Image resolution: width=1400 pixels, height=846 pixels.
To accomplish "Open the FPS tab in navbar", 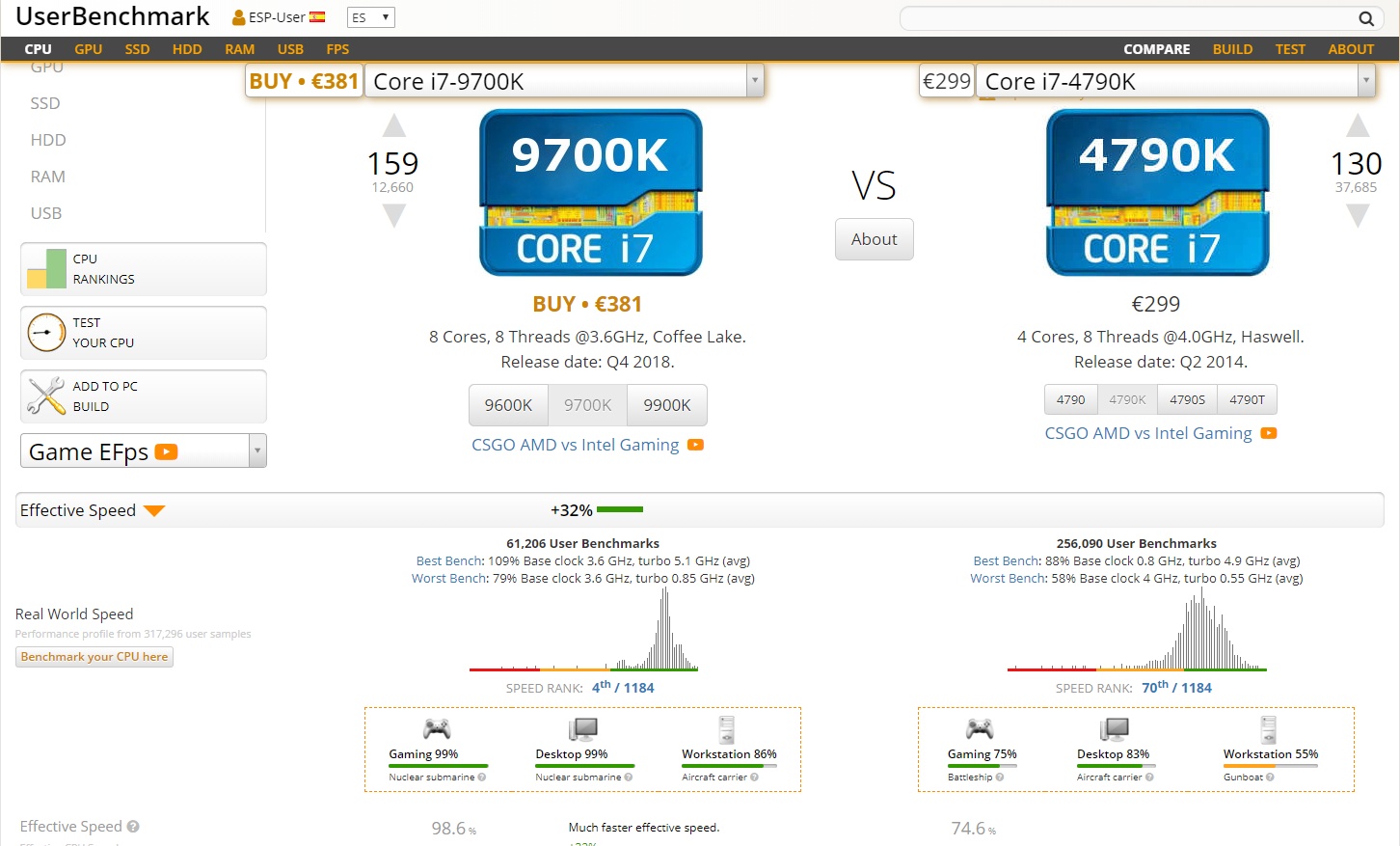I will pyautogui.click(x=337, y=49).
